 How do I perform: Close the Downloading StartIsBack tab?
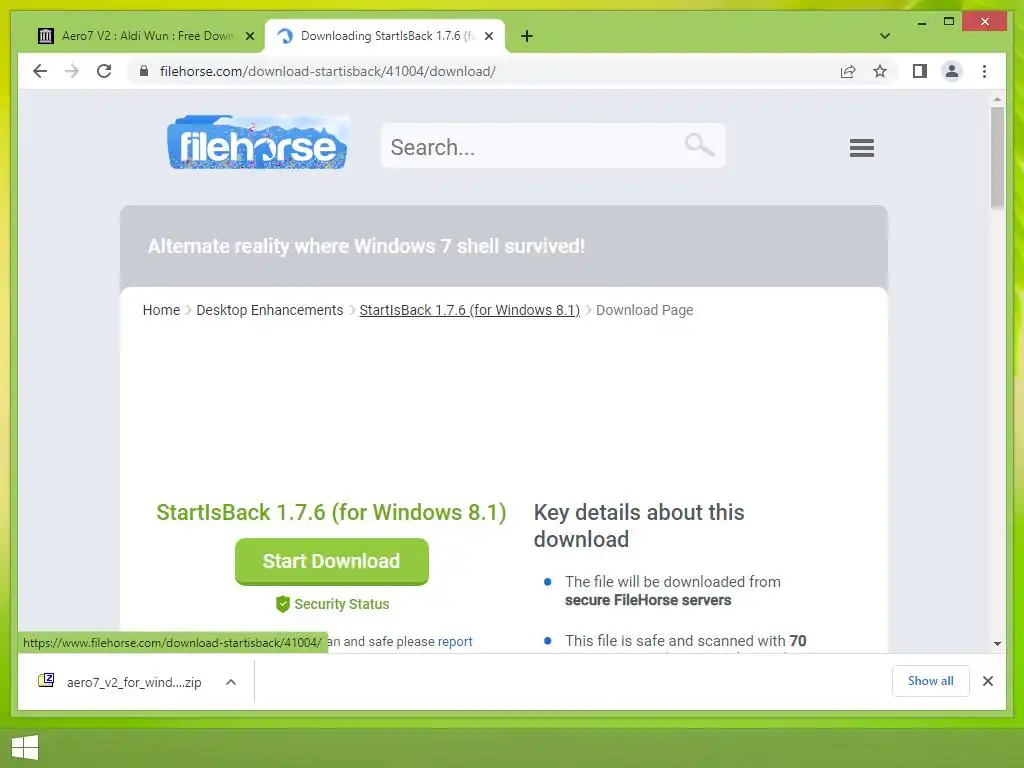click(488, 36)
